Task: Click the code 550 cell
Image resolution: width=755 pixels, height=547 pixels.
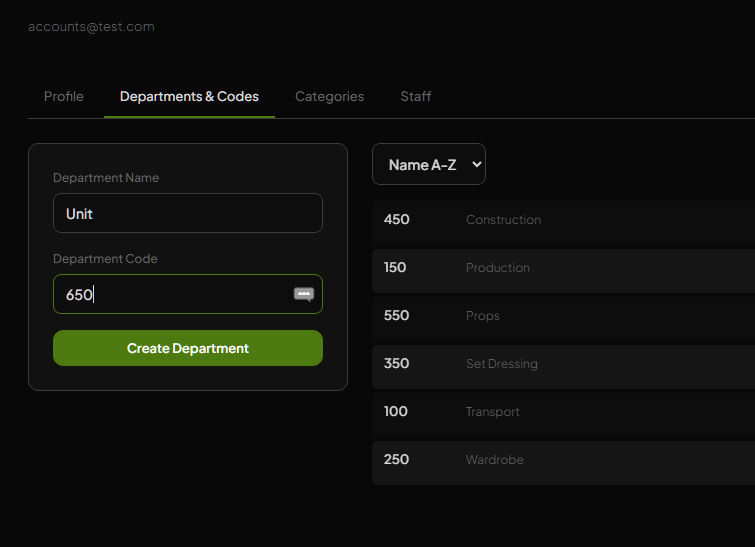Action: (396, 315)
